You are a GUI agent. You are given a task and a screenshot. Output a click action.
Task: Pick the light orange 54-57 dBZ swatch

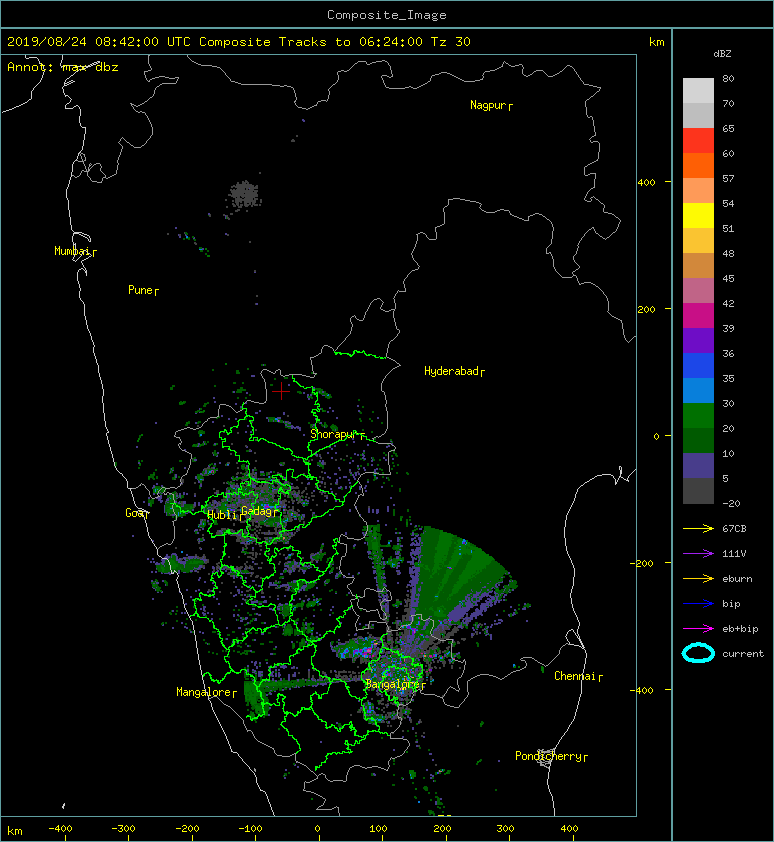[x=698, y=190]
